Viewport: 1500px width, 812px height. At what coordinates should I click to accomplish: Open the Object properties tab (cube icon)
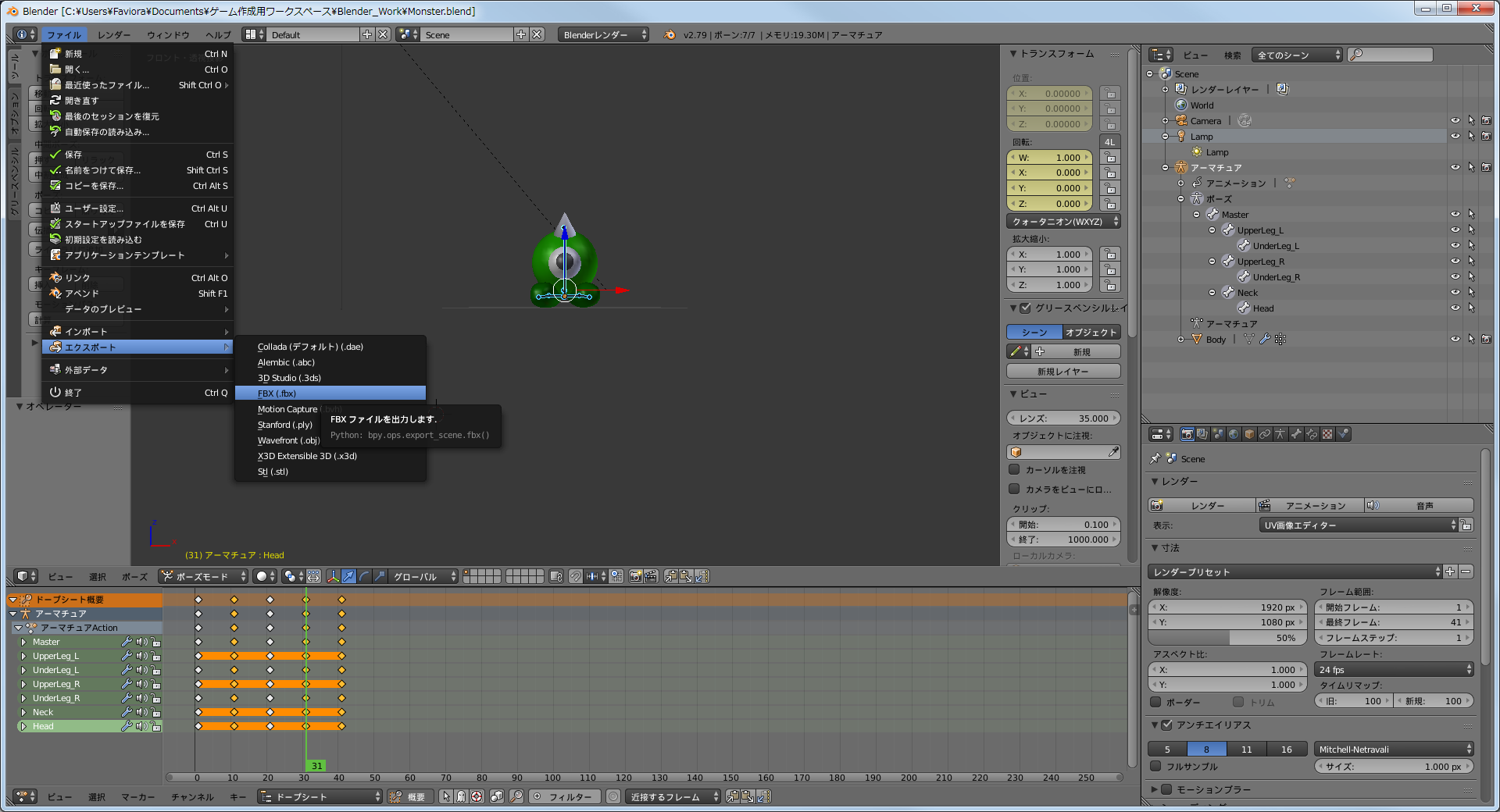(x=1249, y=434)
